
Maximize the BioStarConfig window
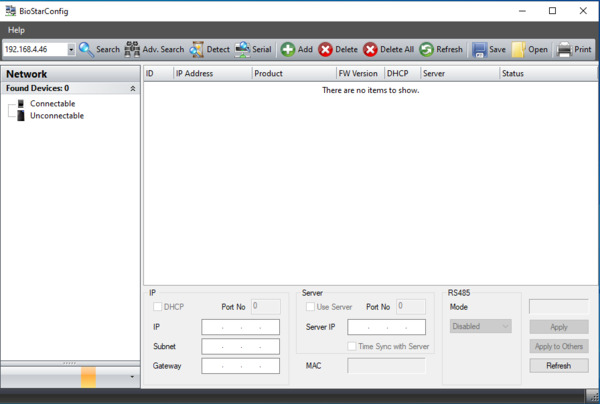[552, 11]
